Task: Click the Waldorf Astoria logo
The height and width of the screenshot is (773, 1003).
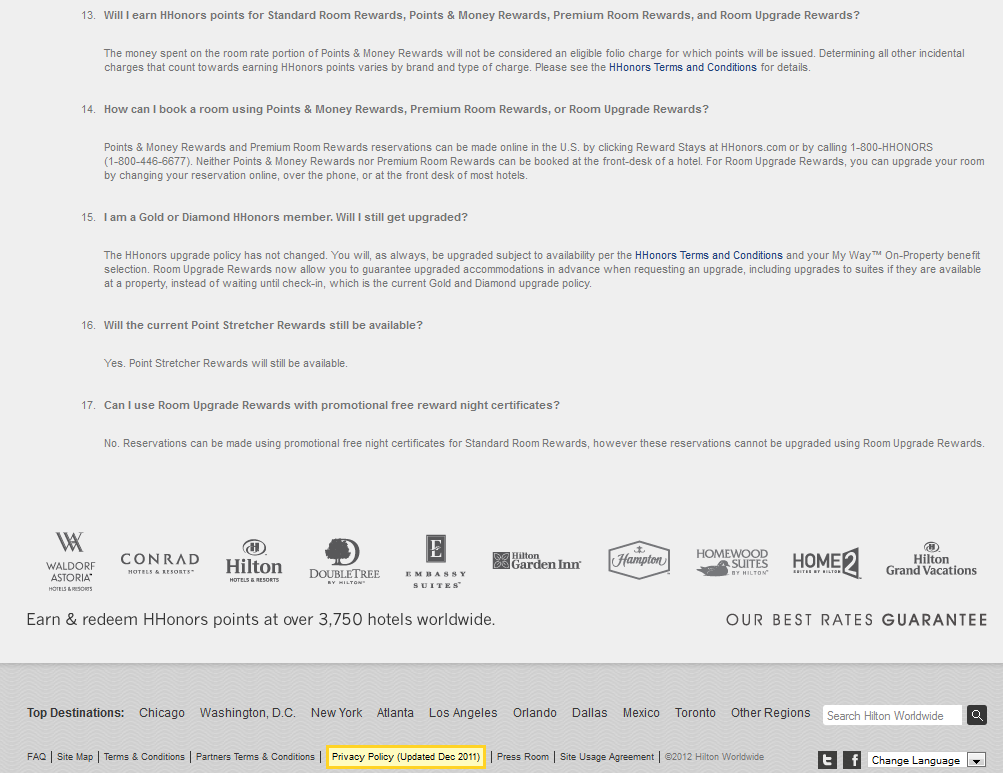Action: coord(70,560)
